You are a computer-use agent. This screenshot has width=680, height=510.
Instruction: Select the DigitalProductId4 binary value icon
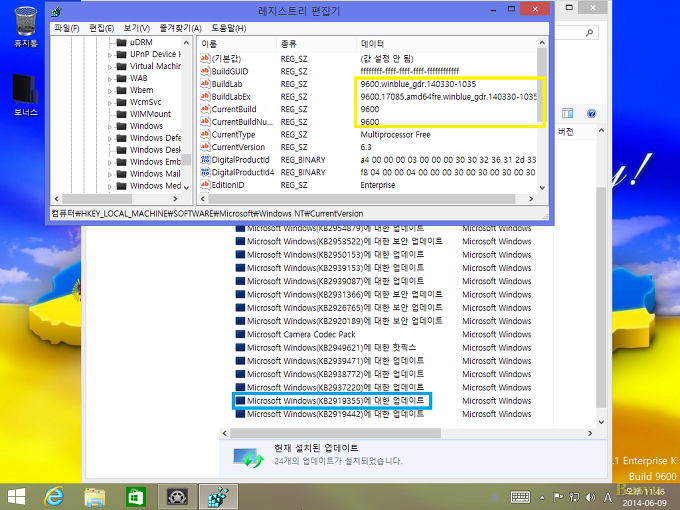(x=205, y=172)
